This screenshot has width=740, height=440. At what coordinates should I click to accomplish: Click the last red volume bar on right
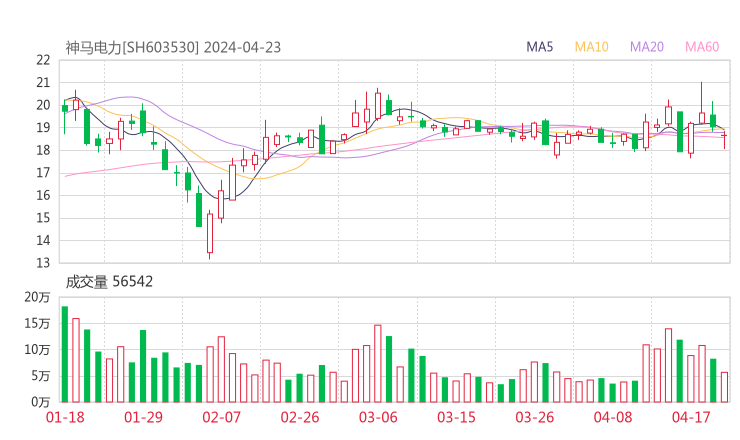coord(724,387)
